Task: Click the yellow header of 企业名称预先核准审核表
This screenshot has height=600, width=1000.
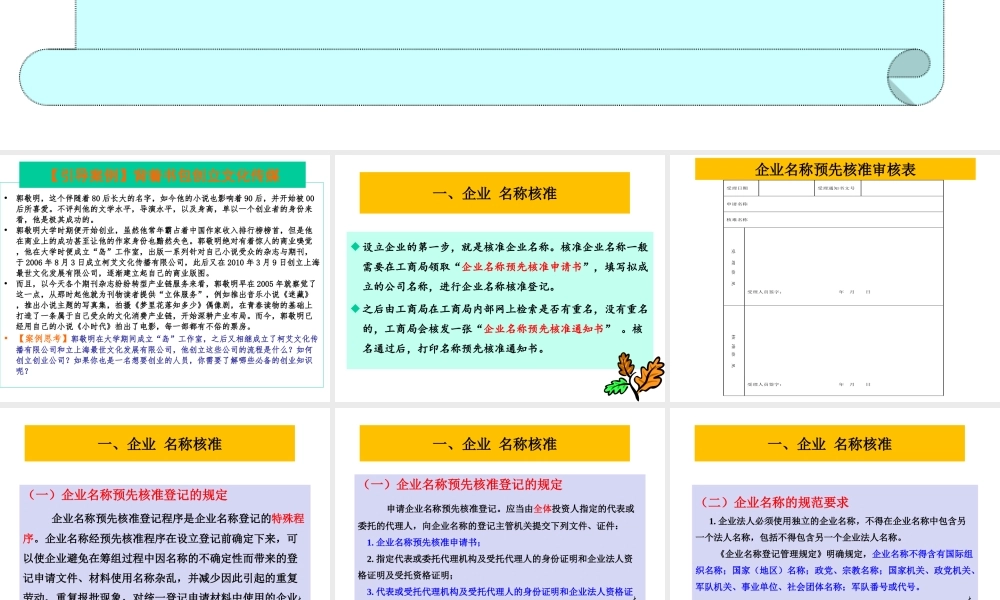Action: point(833,169)
